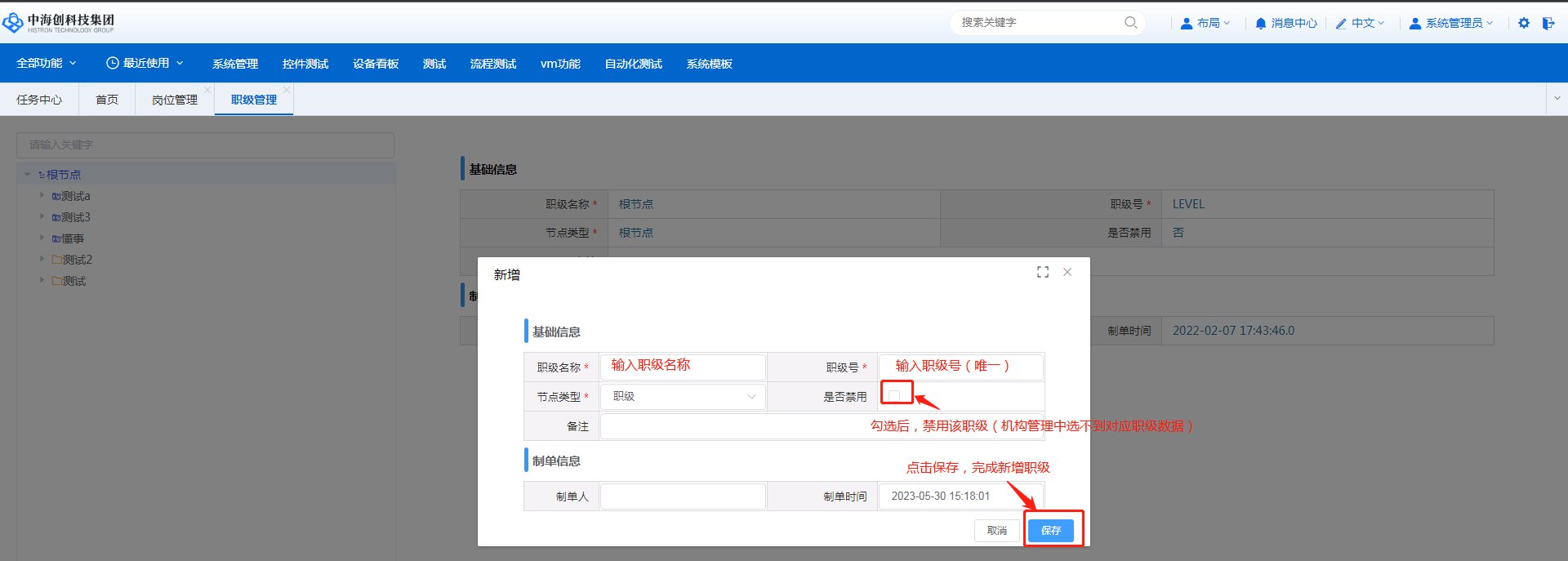The height and width of the screenshot is (561, 1568).
Task: Expand the 测试a tree node
Action: (42, 195)
